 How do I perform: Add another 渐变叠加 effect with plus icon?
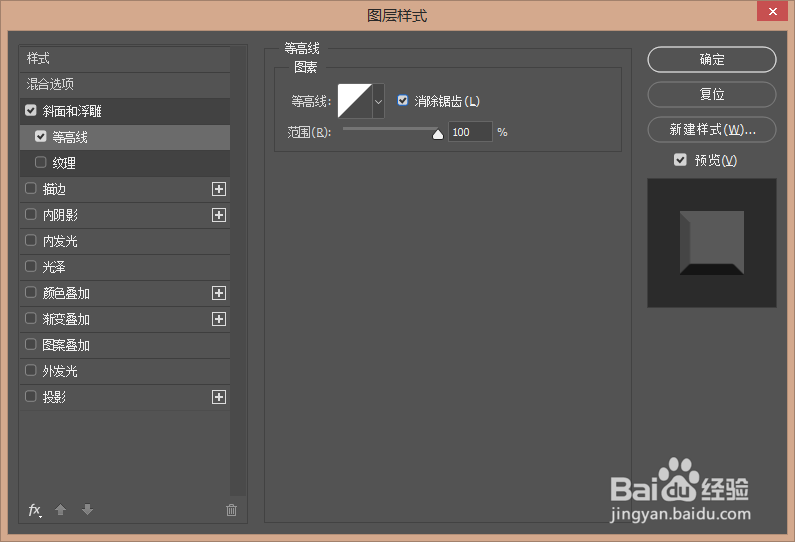click(x=219, y=319)
